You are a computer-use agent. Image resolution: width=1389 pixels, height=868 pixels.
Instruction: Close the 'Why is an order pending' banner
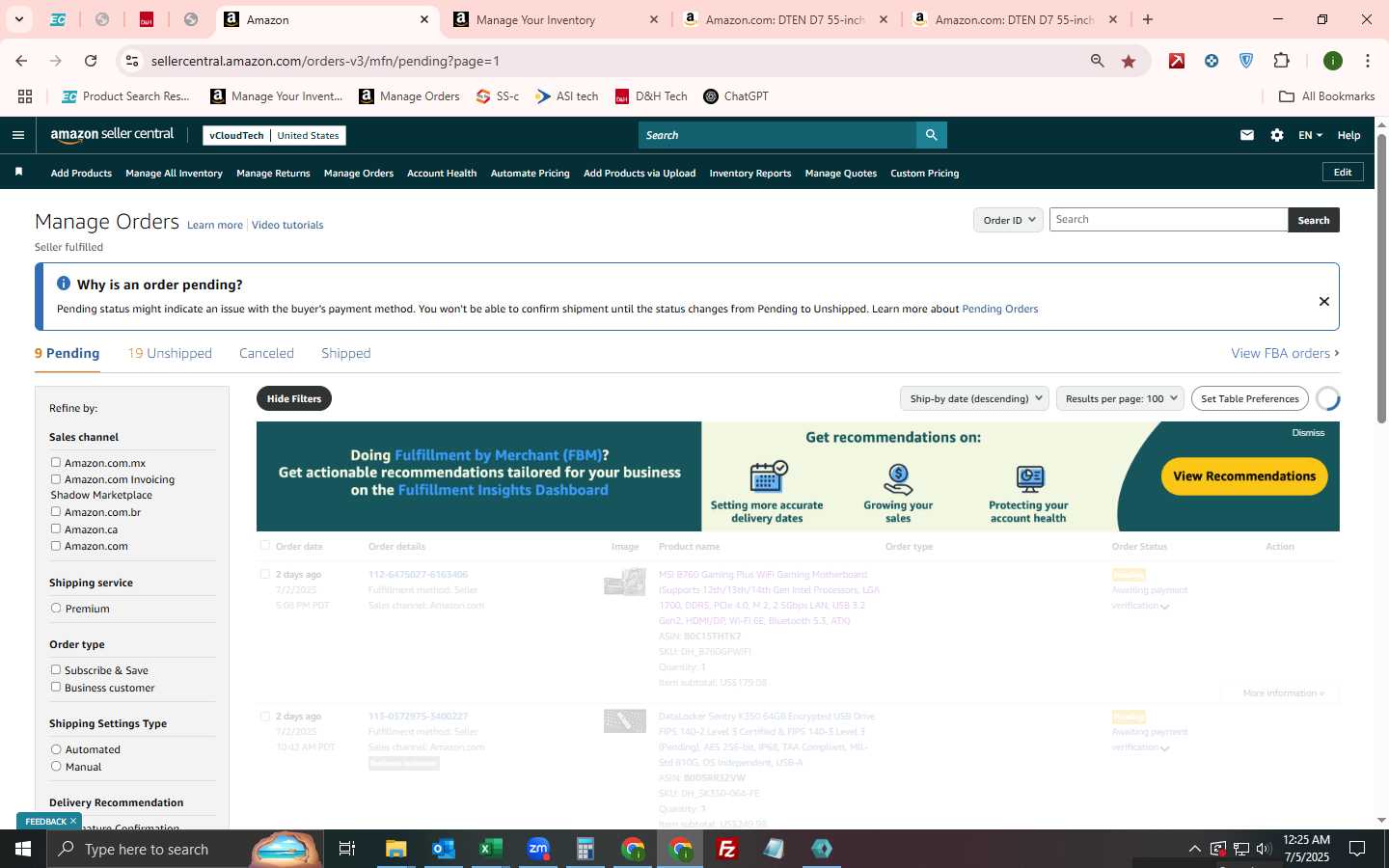[1324, 301]
